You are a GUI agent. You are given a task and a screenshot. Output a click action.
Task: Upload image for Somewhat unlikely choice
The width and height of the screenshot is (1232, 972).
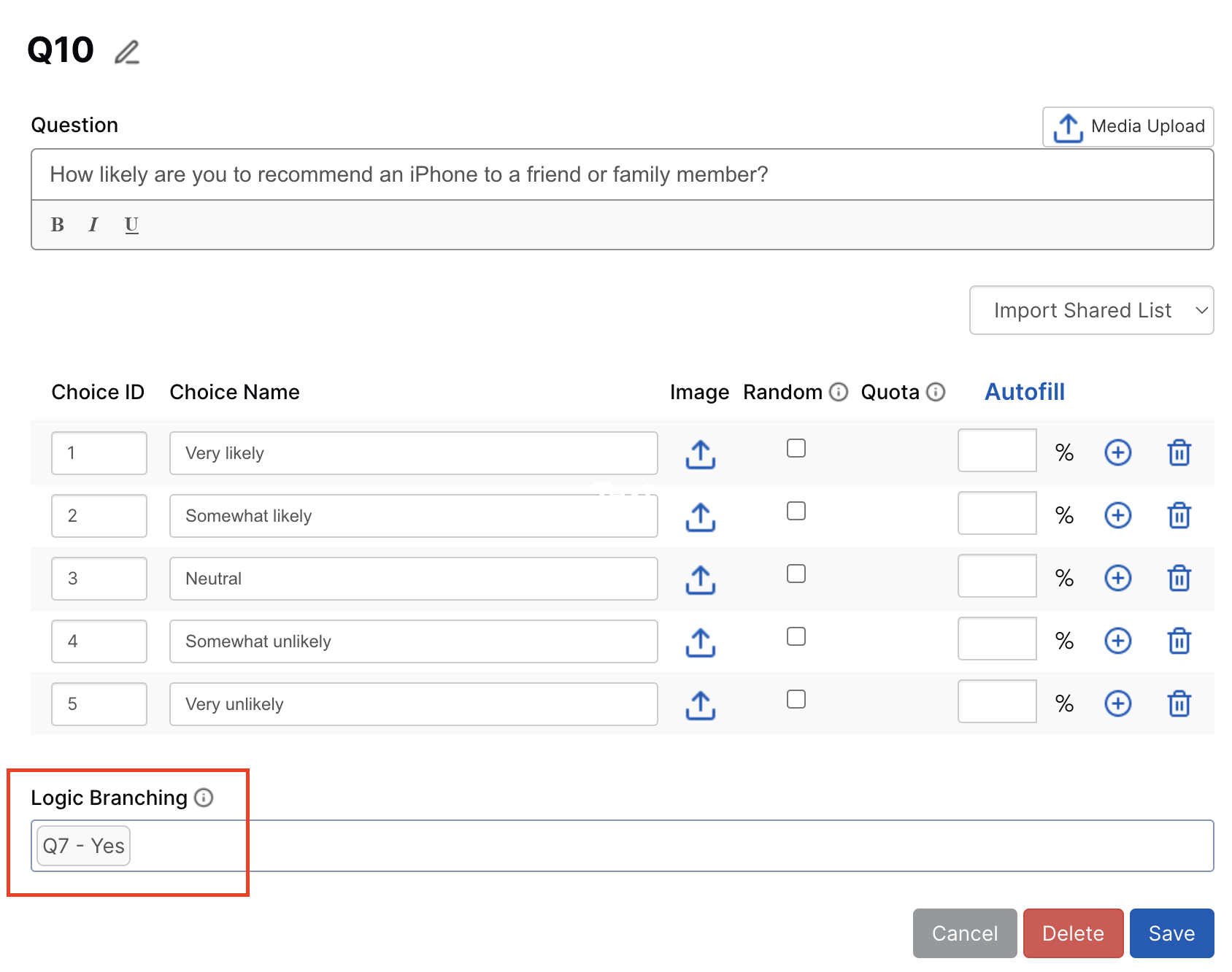(700, 642)
